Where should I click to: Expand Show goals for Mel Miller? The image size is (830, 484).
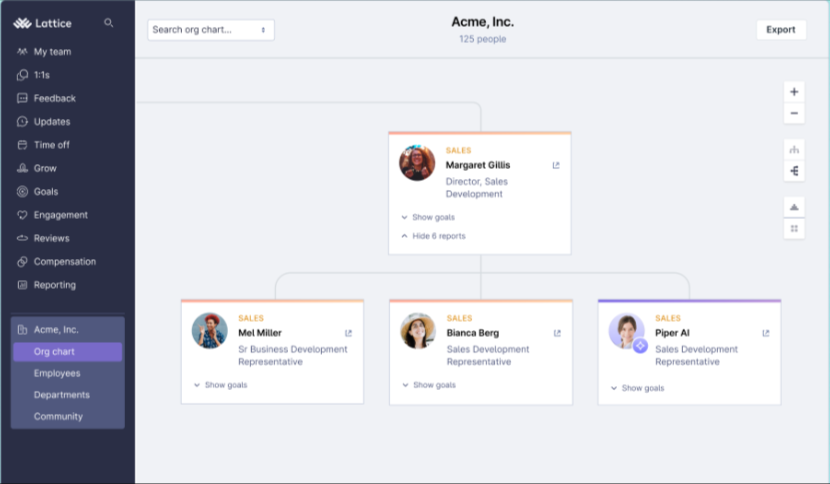[x=221, y=385]
